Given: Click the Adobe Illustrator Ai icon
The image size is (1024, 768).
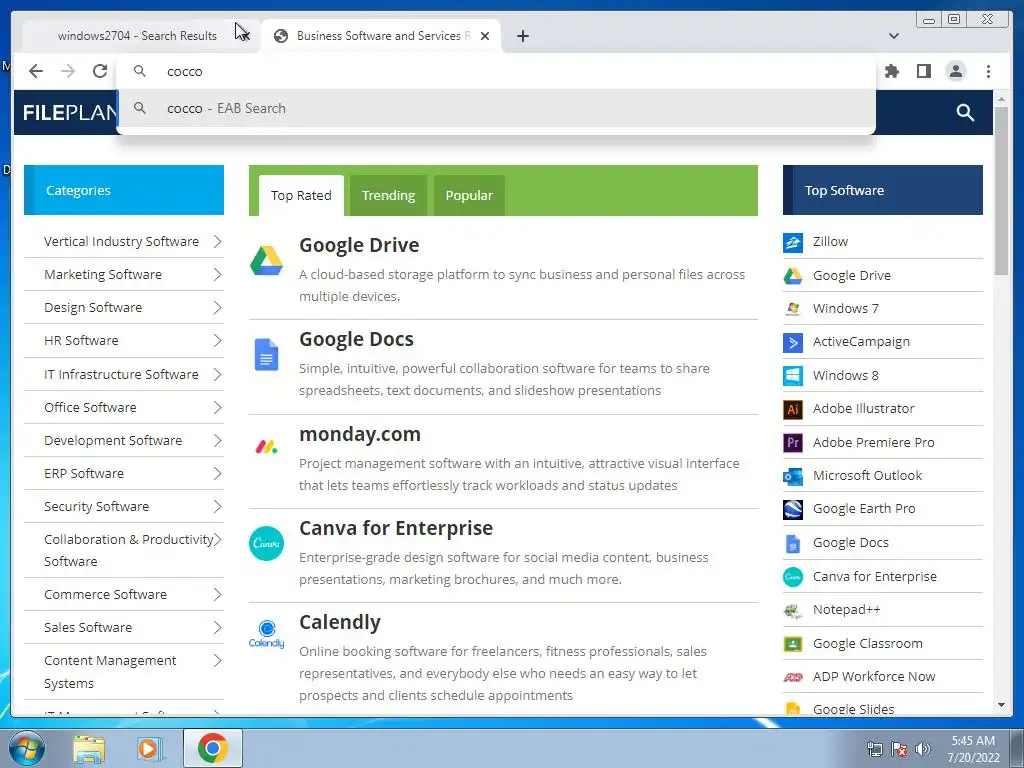Looking at the screenshot, I should 793,409.
